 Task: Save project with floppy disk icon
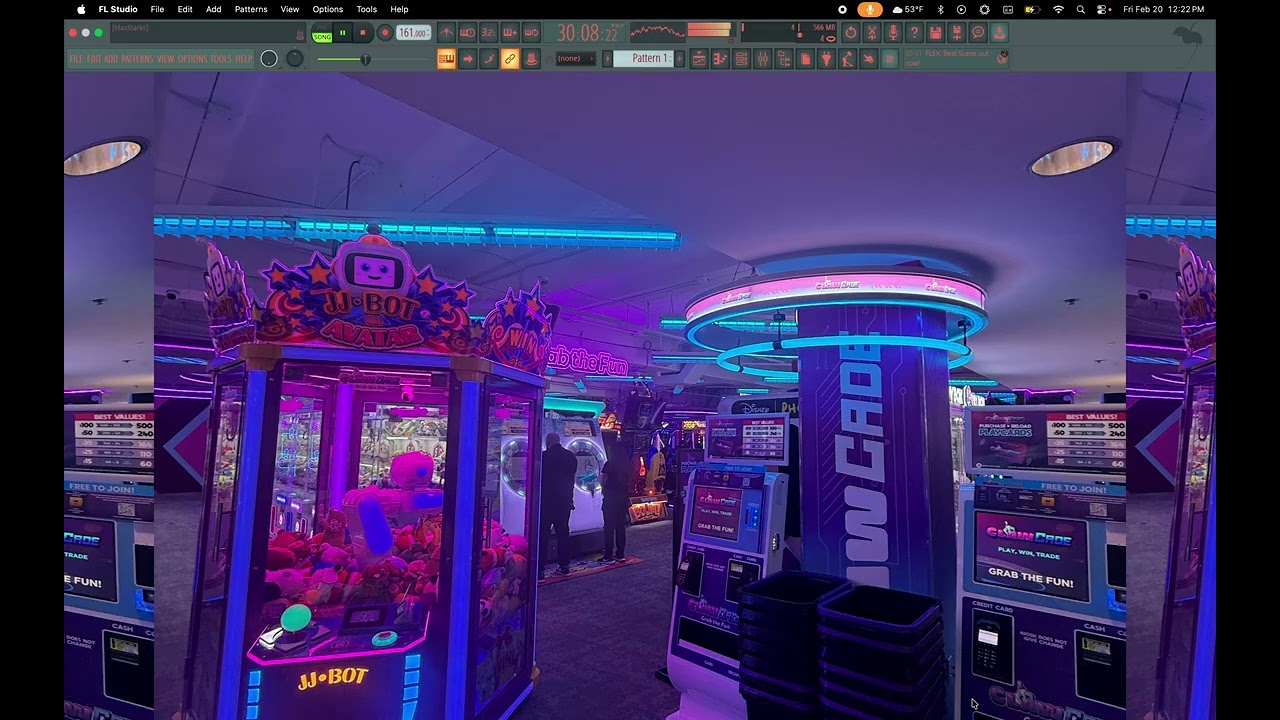coord(936,33)
